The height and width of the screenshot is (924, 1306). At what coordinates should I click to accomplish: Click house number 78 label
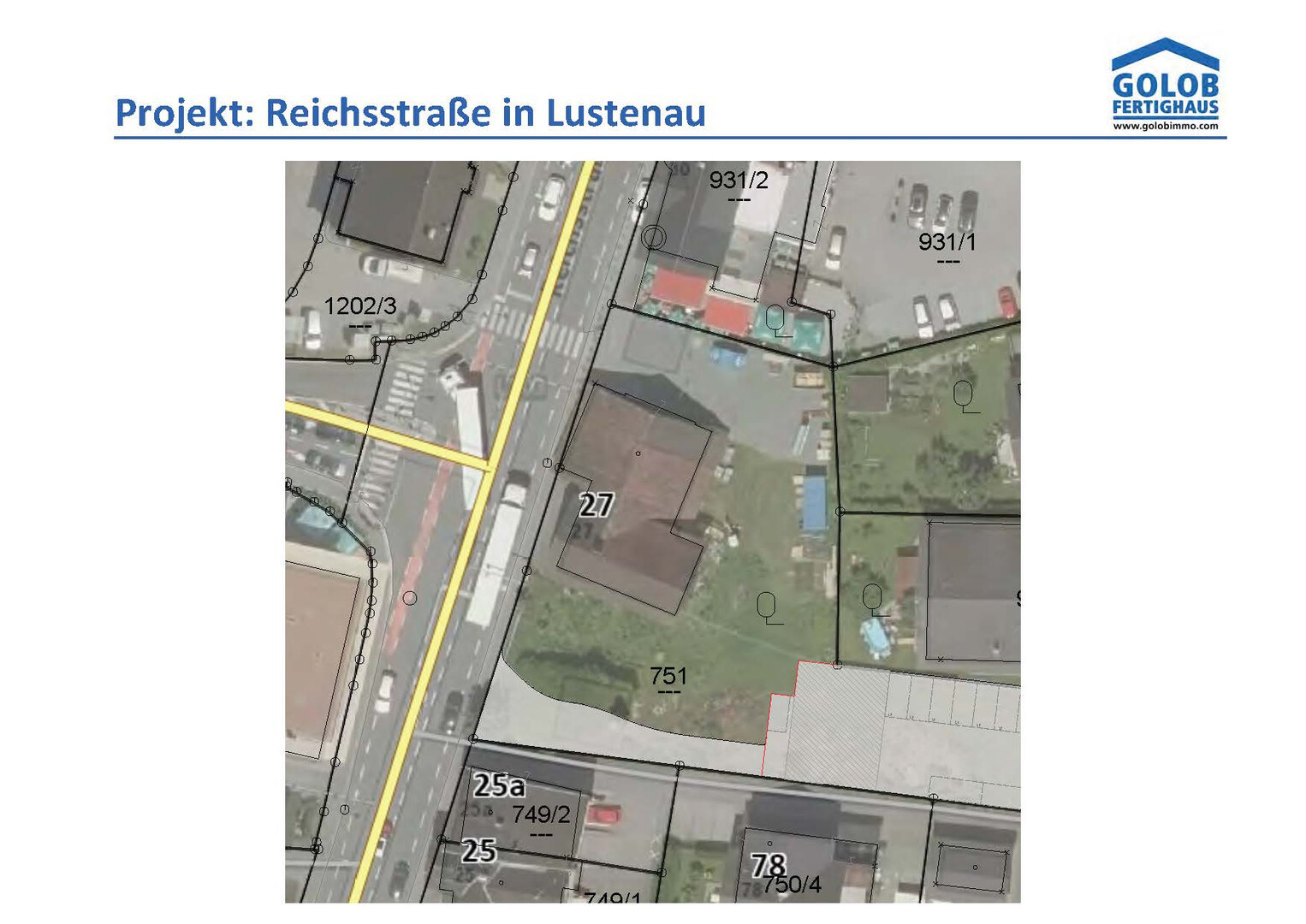768,866
